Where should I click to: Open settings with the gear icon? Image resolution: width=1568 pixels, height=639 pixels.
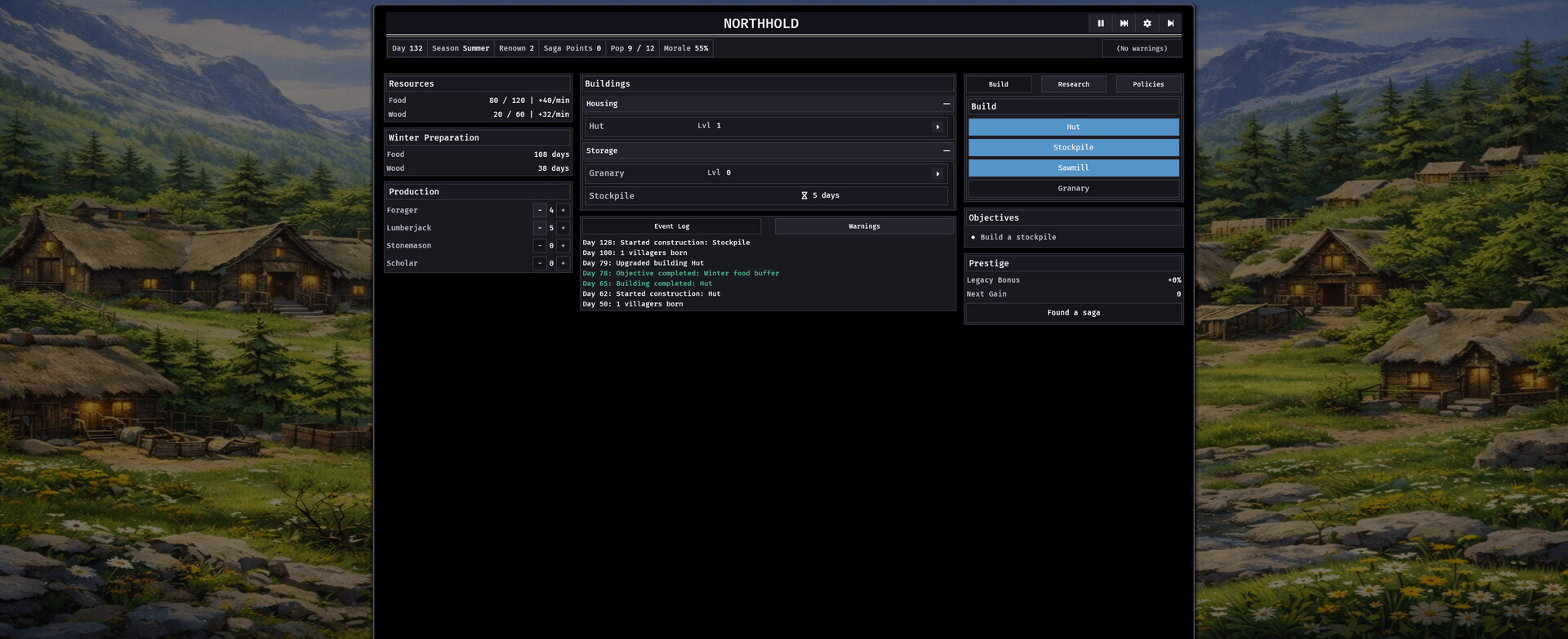(1147, 24)
